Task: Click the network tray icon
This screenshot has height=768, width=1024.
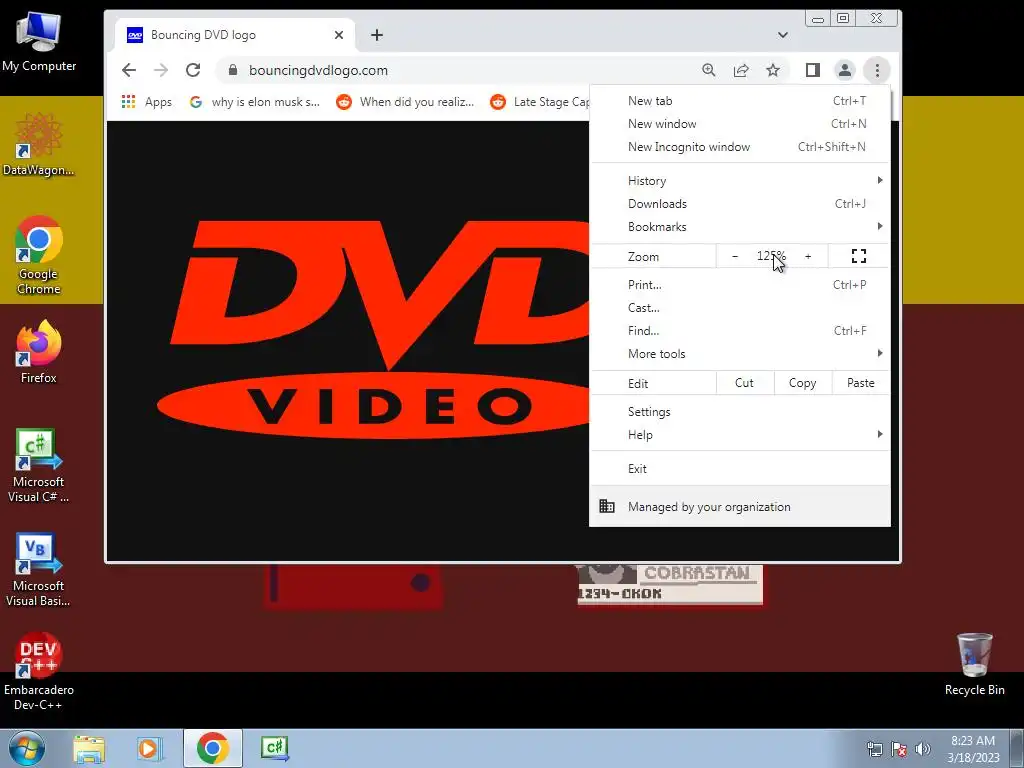Action: (x=874, y=749)
